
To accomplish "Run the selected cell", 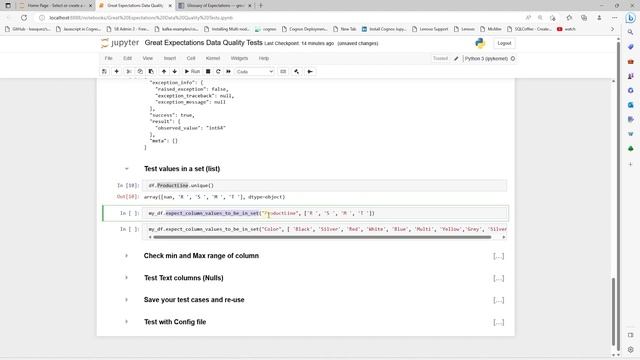I will click(x=192, y=71).
